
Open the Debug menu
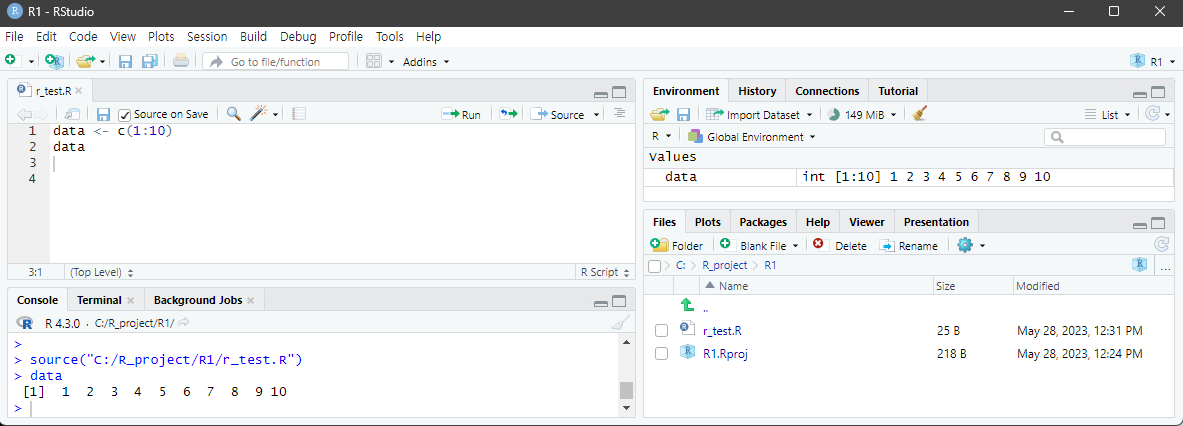298,36
